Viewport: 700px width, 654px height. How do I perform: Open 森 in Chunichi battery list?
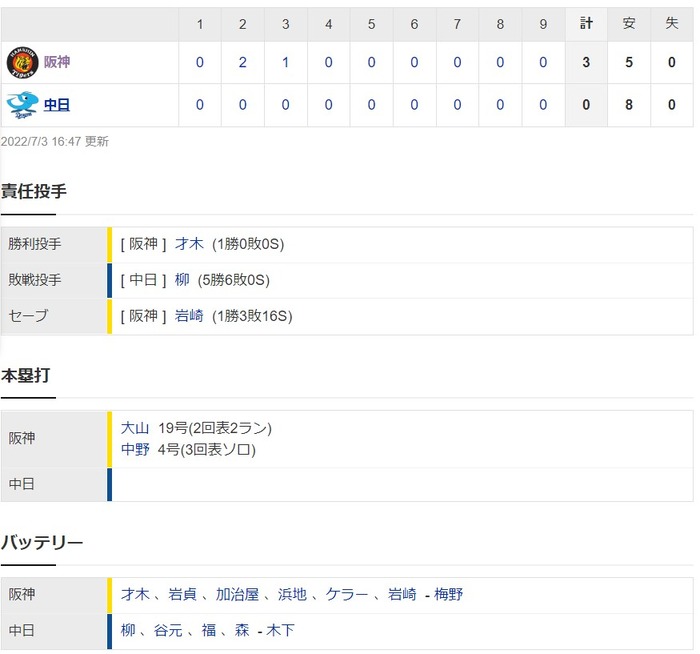click(x=242, y=630)
